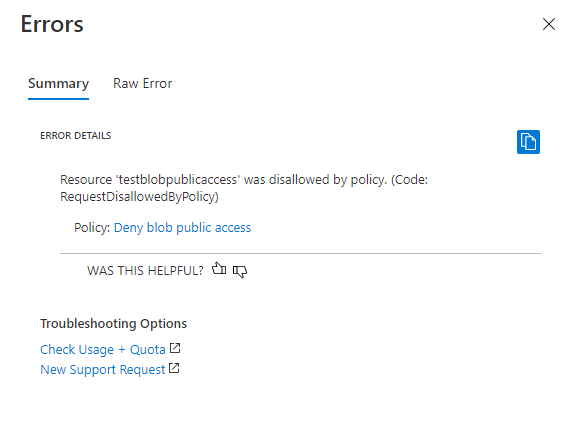This screenshot has width=584, height=433.
Task: Click the WAS THIS HELPFUL? label
Action: click(145, 271)
